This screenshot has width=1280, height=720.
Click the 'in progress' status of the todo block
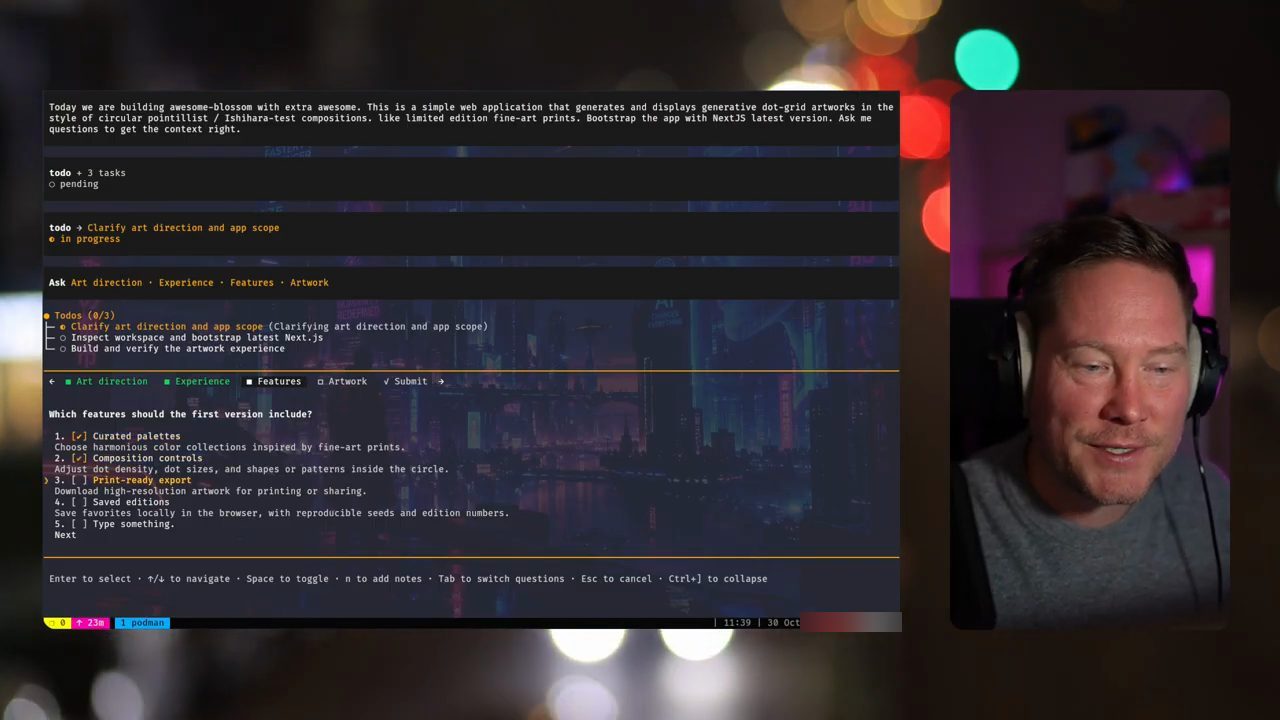(85, 239)
